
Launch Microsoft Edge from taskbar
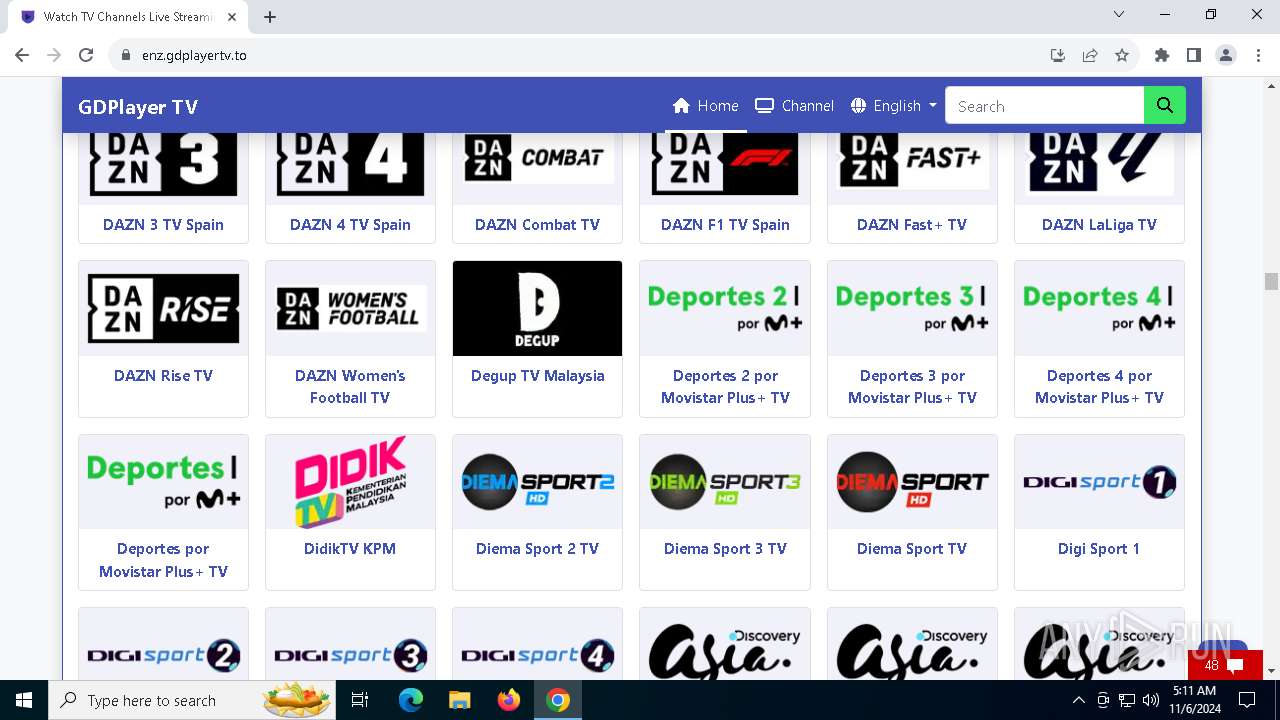pos(411,700)
